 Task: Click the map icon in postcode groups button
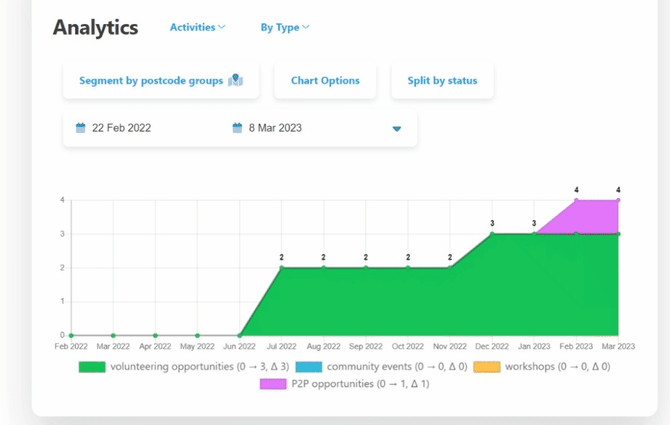coord(236,81)
